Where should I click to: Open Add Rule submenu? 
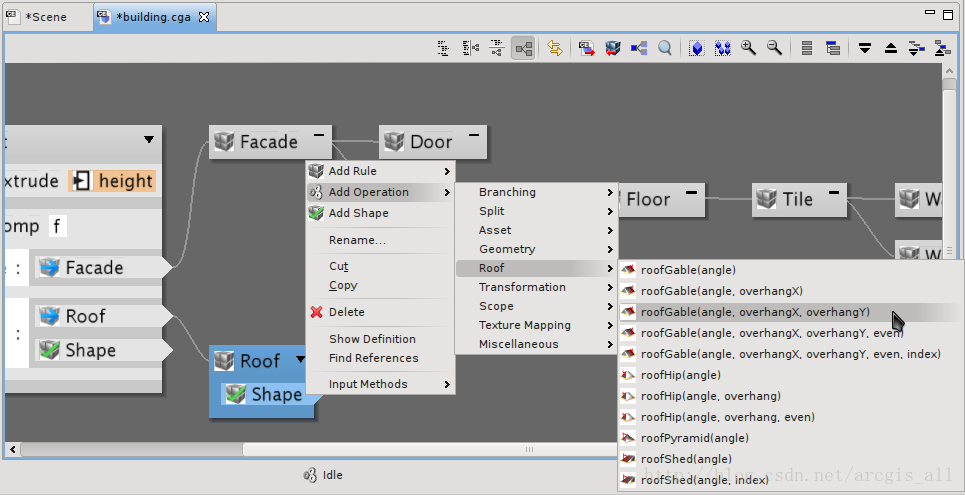pyautogui.click(x=380, y=171)
